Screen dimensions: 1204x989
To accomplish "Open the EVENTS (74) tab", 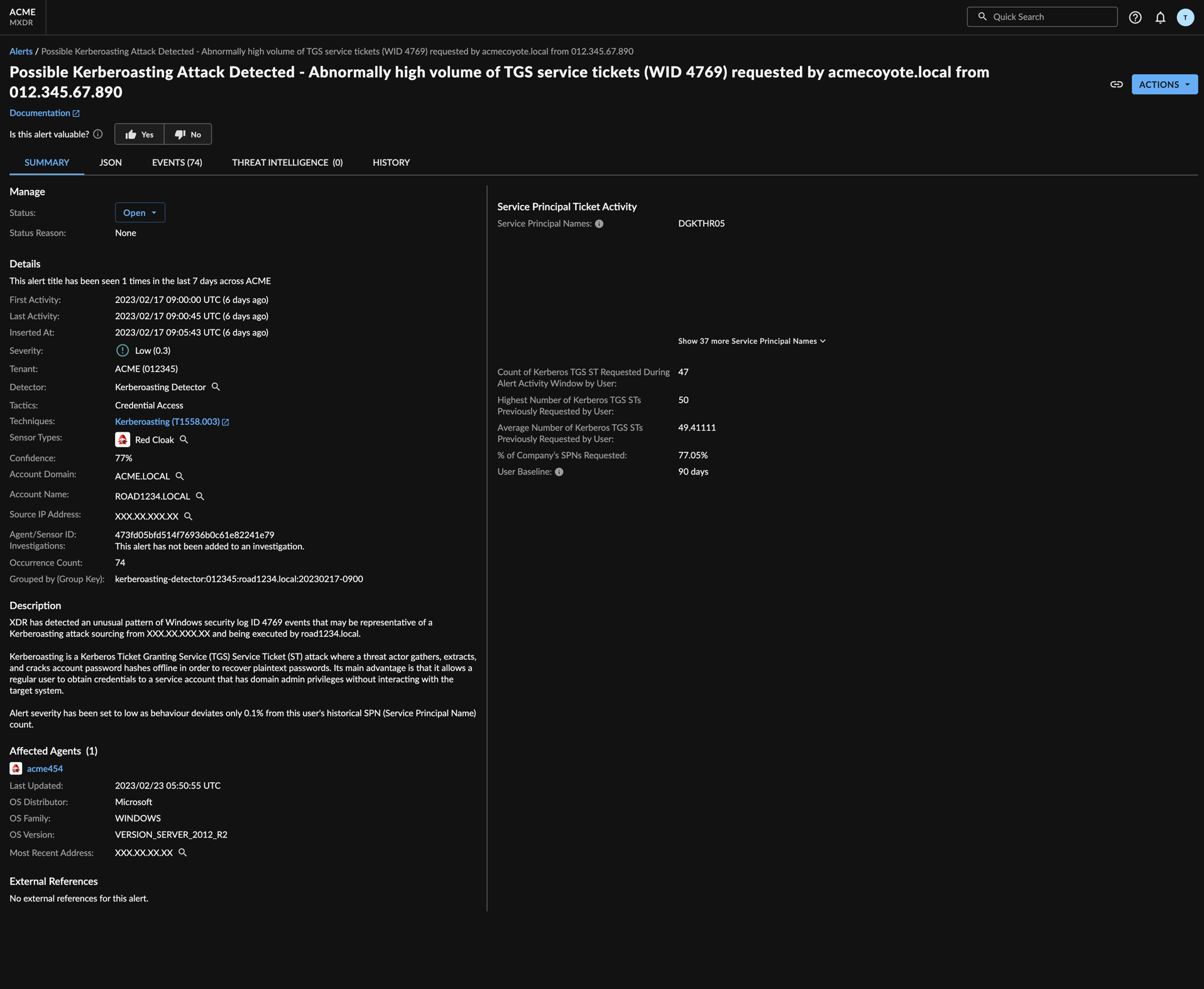I will pos(177,162).
